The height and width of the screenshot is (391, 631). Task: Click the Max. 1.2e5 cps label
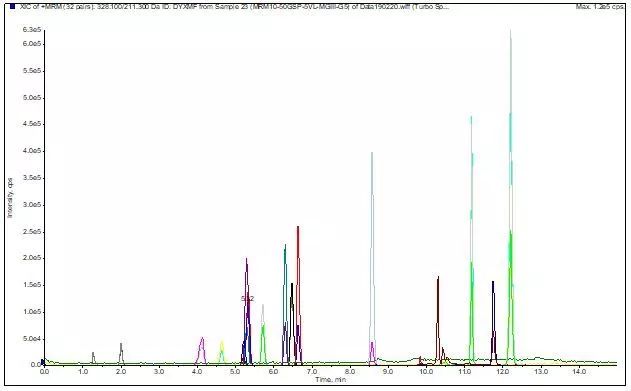point(600,7)
